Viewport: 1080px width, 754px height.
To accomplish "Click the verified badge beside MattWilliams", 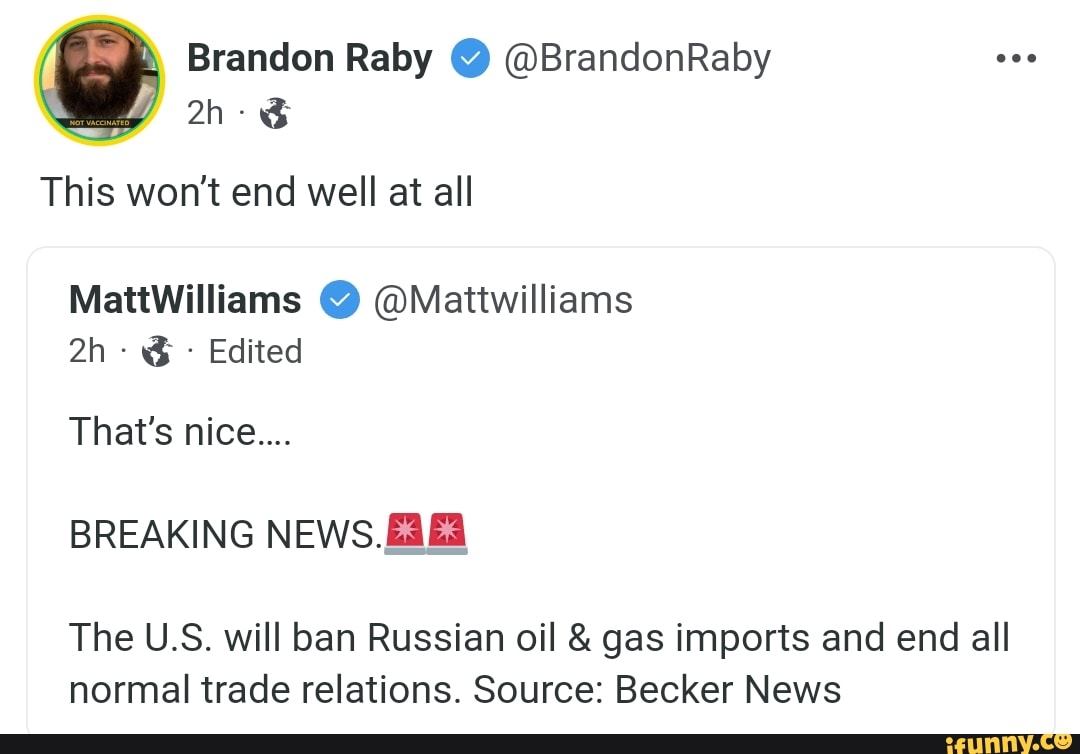I will coord(340,300).
